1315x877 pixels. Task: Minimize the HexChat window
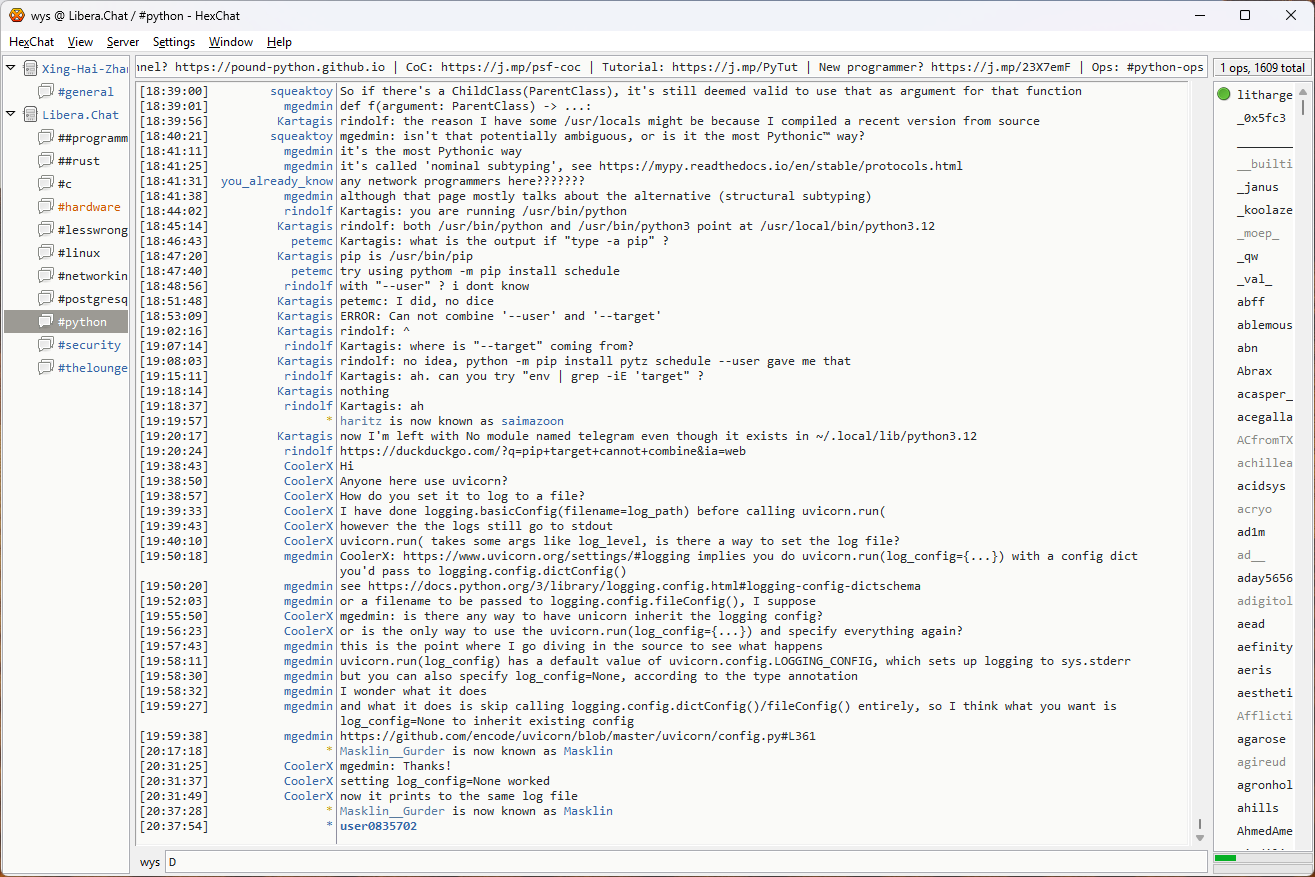click(1200, 15)
